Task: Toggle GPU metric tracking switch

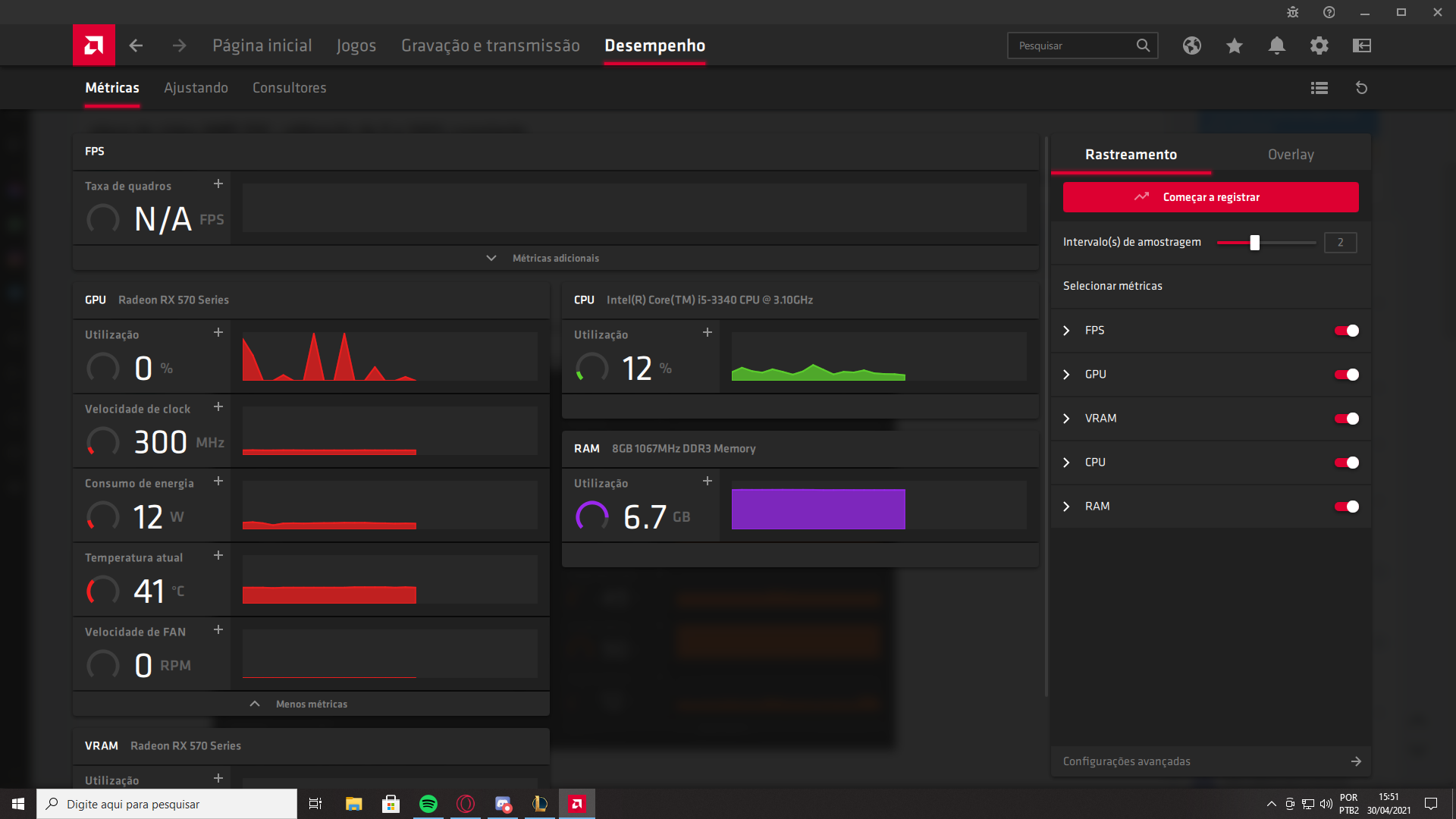Action: 1347,375
